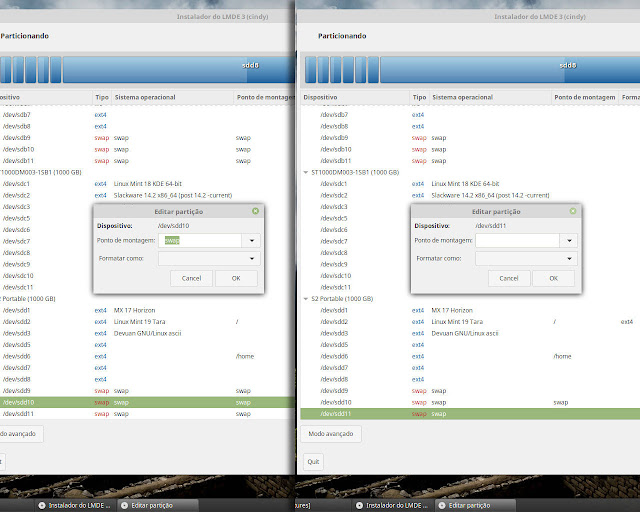Screen dimensions: 640x512
Task: Switch to Editar partição in left taskbar
Action: tap(158, 505)
